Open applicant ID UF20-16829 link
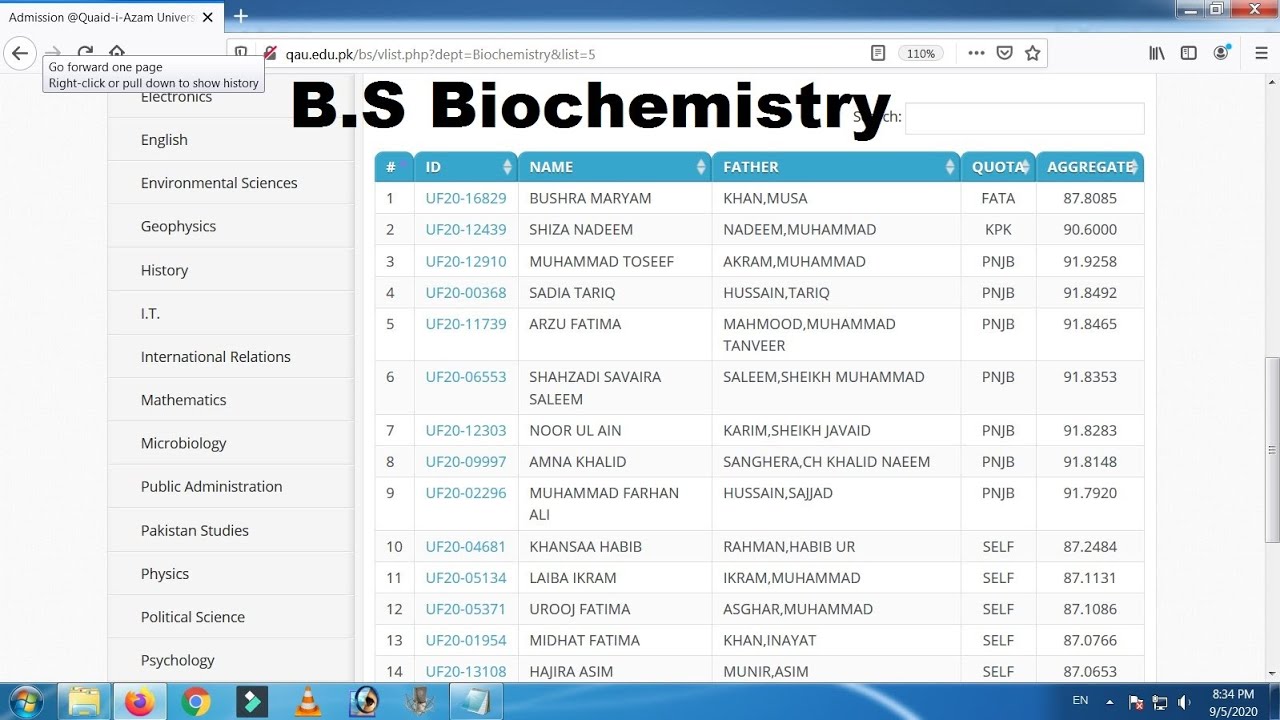This screenshot has height=720, width=1280. click(x=466, y=198)
